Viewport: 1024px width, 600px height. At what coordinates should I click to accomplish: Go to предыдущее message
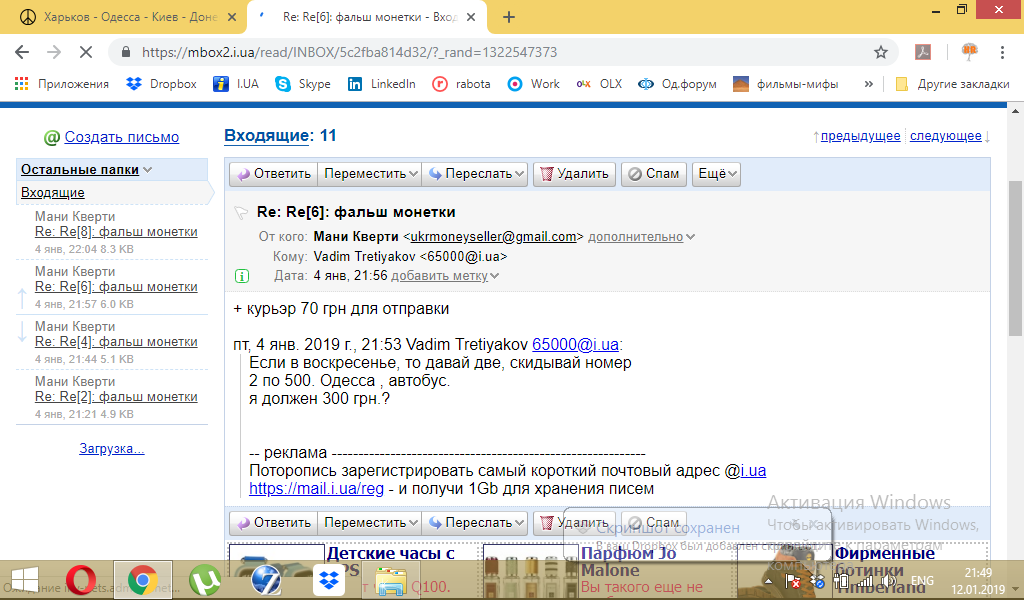point(860,136)
